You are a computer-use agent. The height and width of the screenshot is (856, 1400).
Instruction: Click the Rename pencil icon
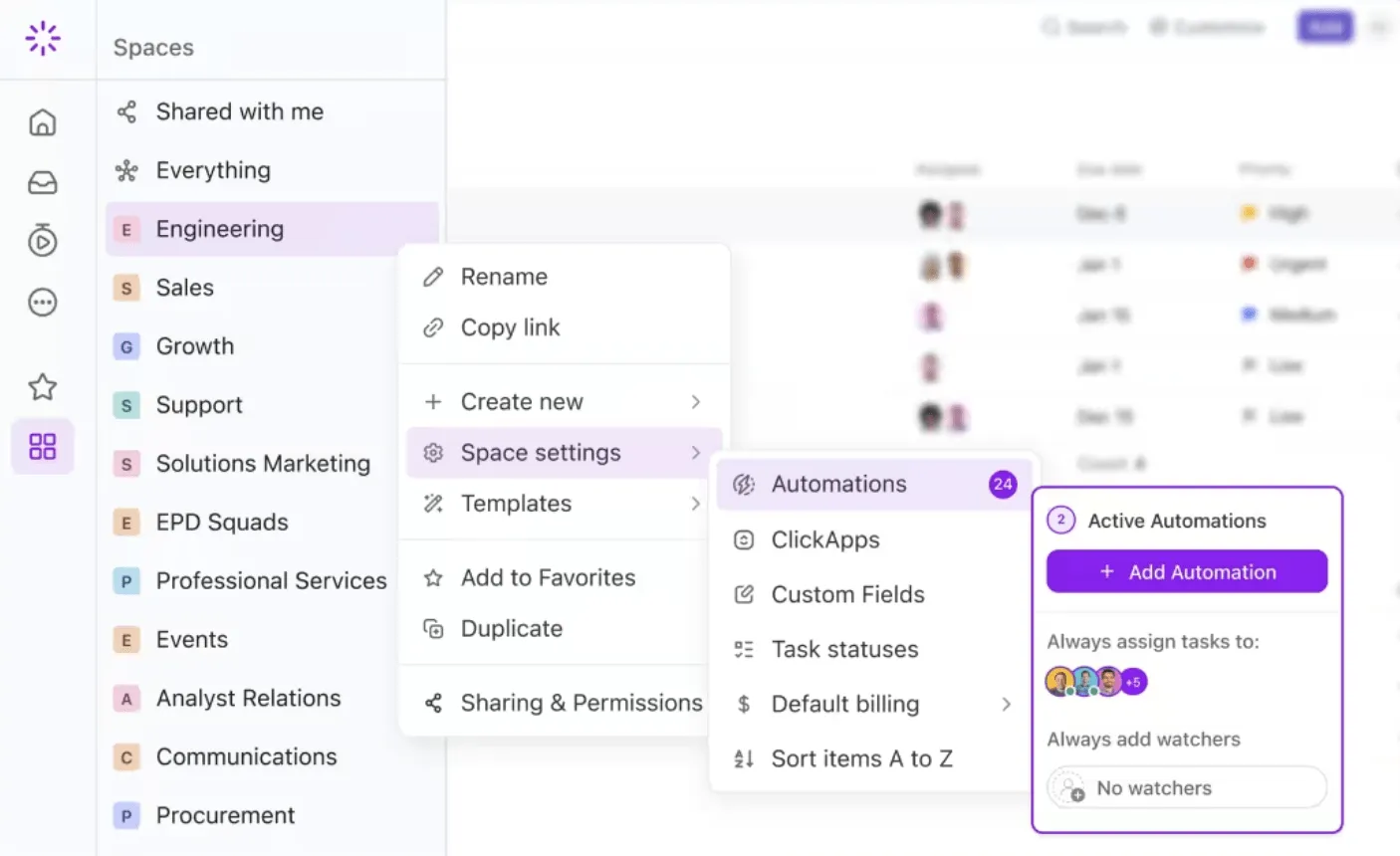pos(433,277)
